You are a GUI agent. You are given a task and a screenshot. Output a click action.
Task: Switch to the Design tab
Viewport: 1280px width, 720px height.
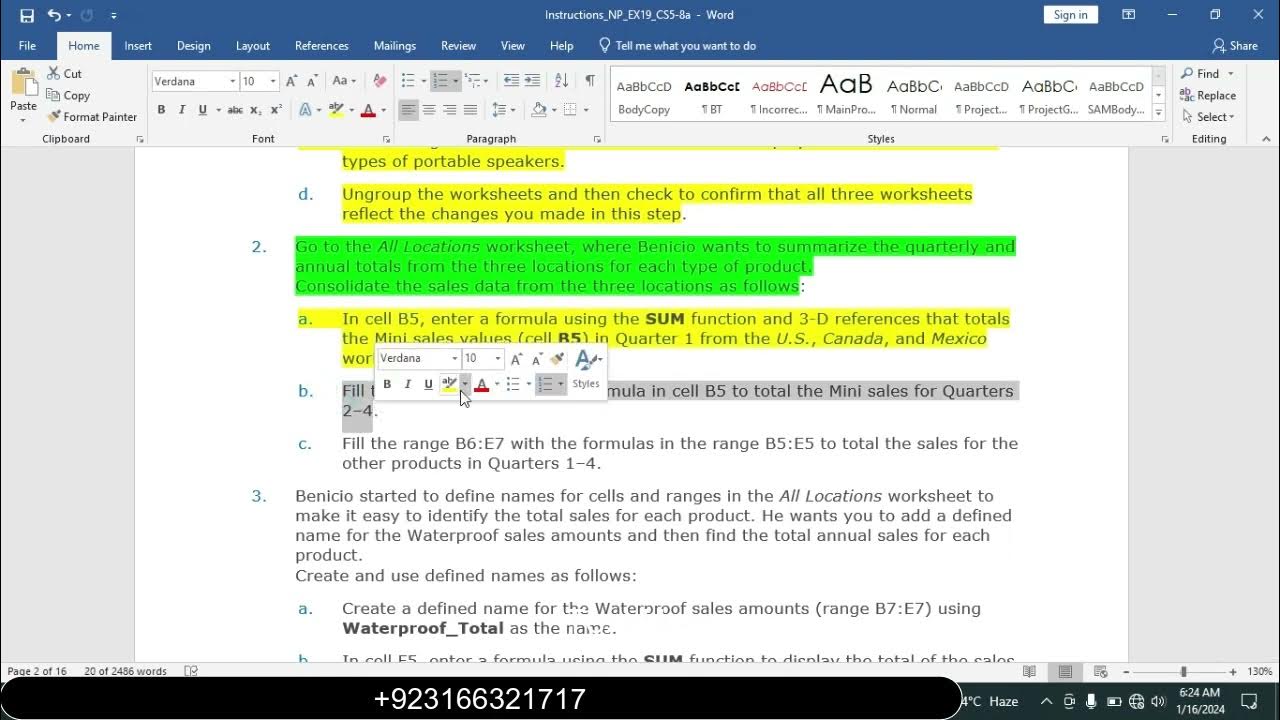tap(194, 46)
